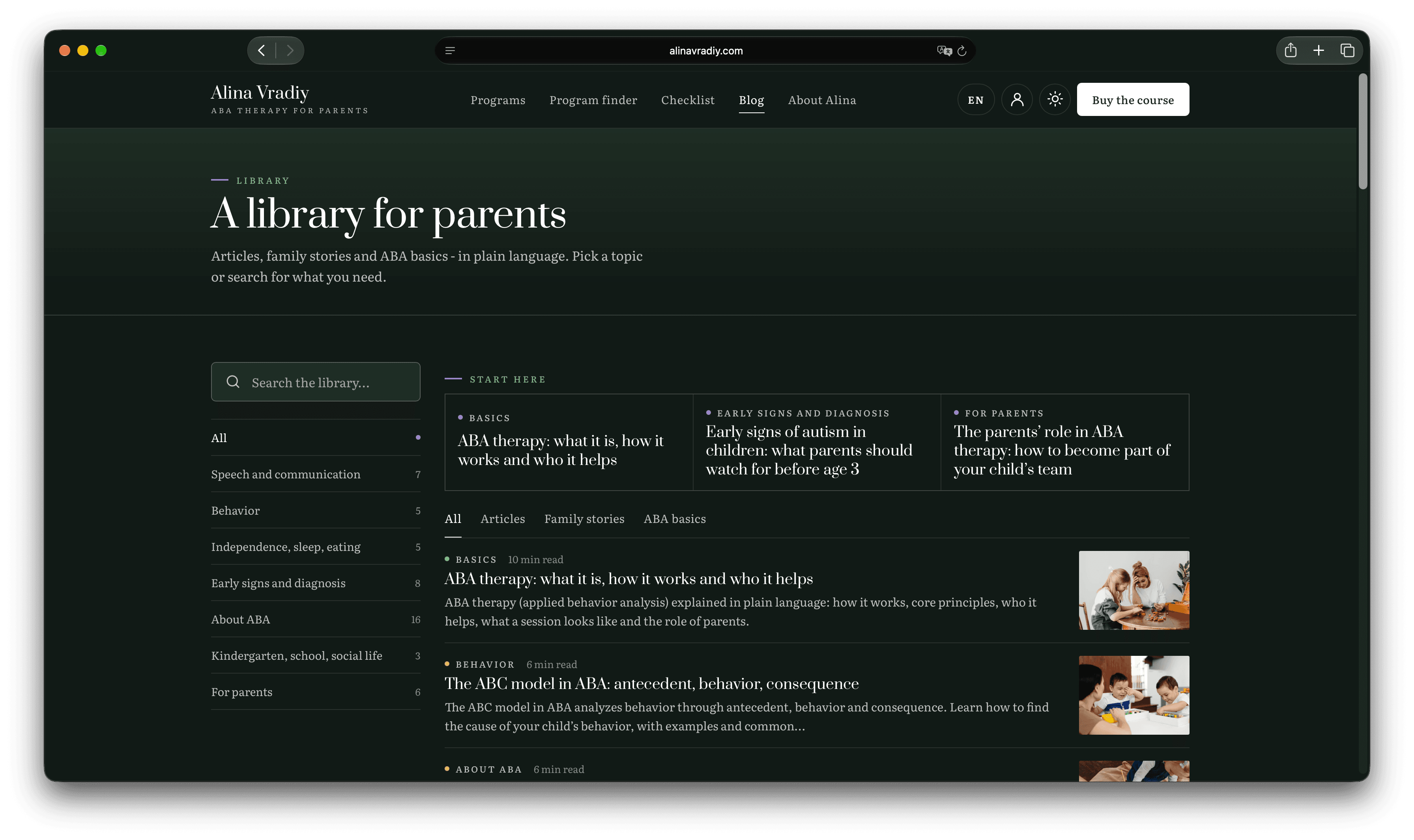
Task: Click the translate page icon
Action: pos(944,51)
